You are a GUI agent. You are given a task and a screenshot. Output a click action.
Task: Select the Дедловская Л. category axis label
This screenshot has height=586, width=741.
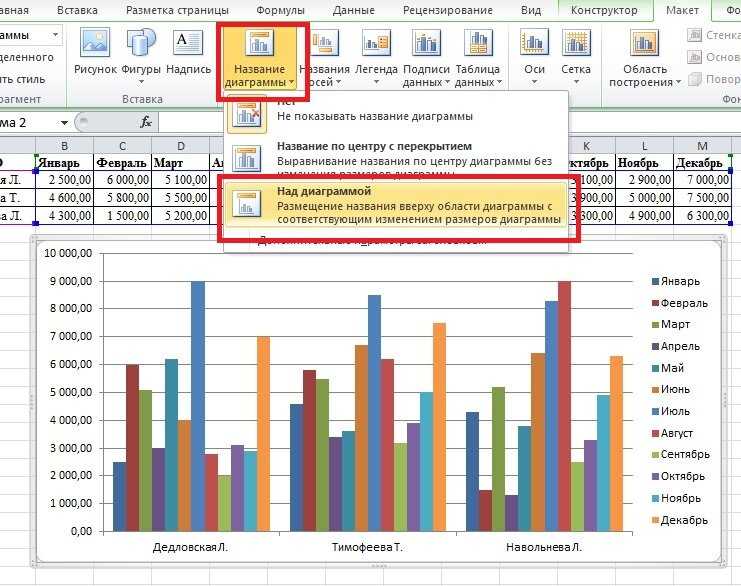click(x=190, y=547)
